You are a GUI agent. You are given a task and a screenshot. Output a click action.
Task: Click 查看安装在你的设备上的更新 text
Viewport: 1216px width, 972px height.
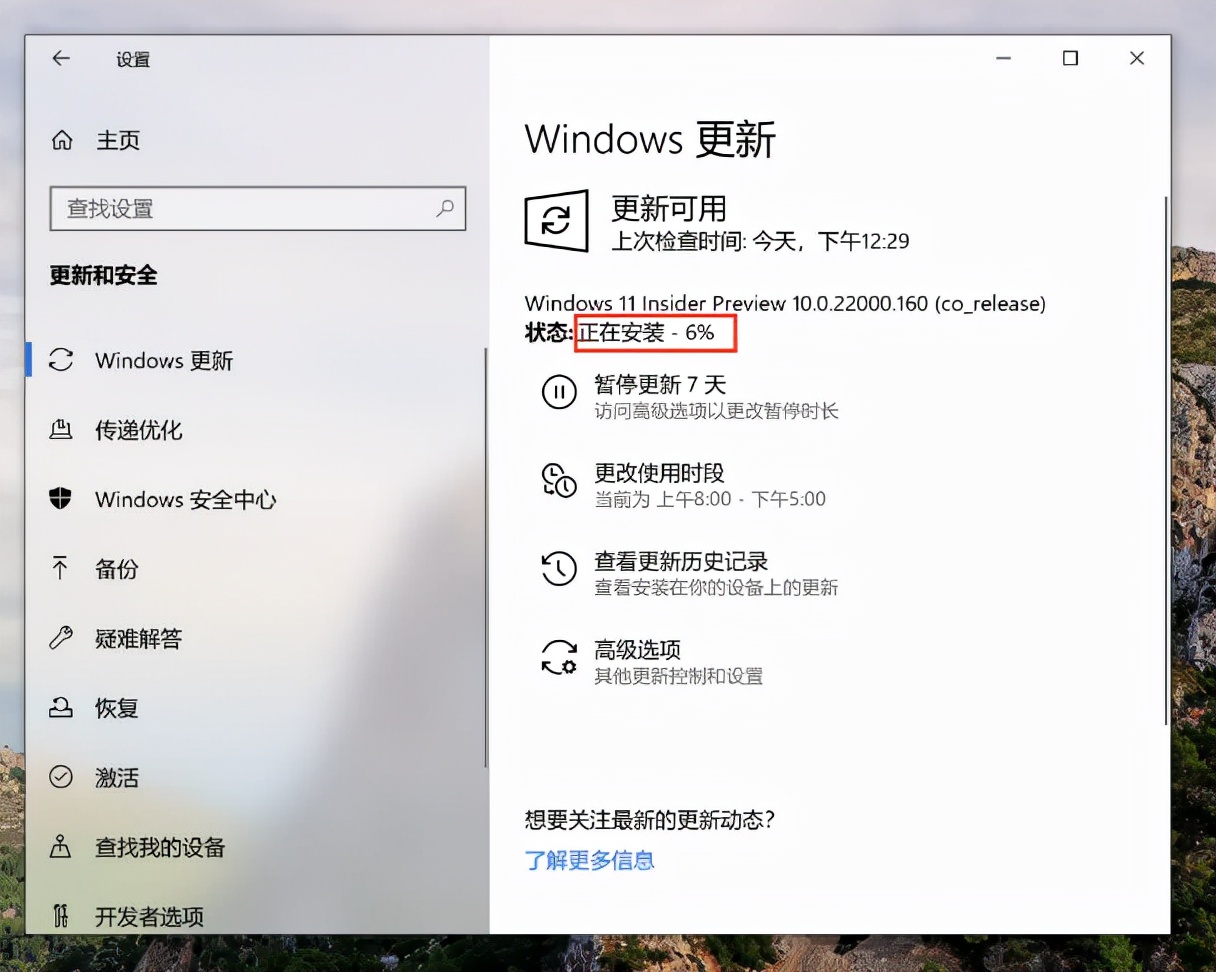(x=716, y=587)
